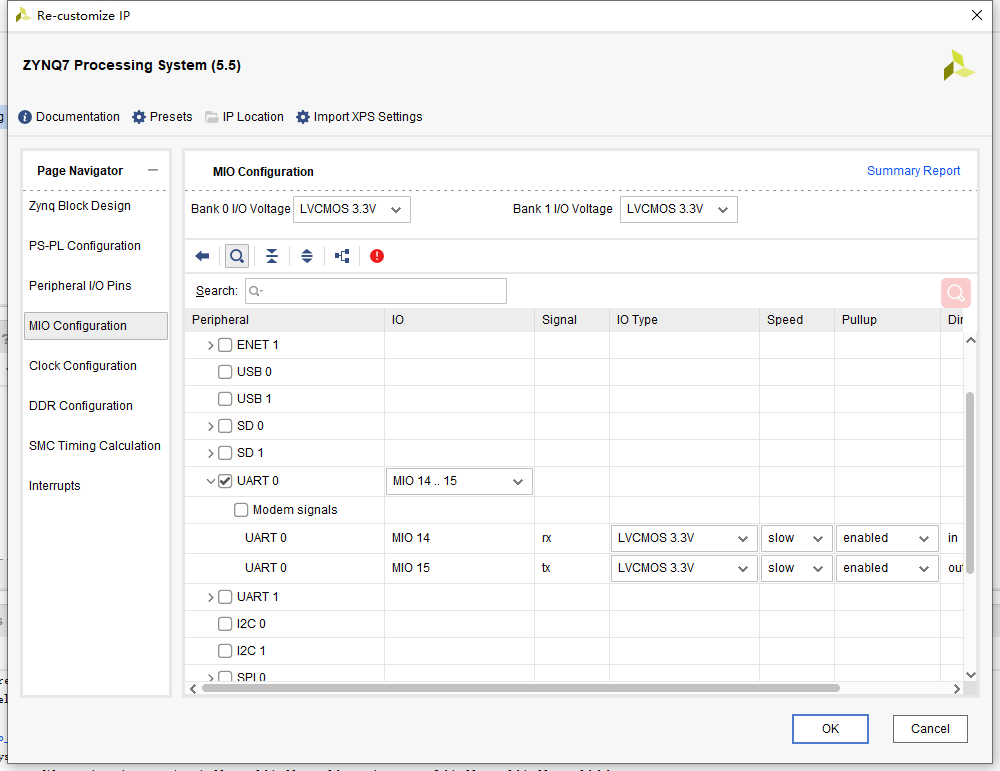Click the Cancel button

pos(930,729)
